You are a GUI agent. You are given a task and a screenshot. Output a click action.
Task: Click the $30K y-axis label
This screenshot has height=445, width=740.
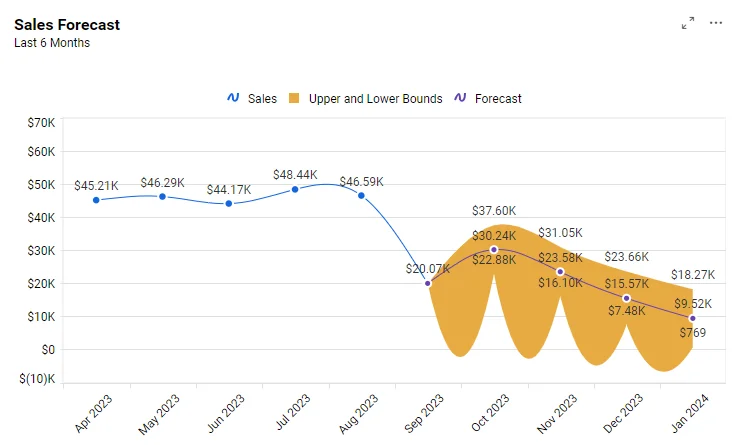point(41,251)
